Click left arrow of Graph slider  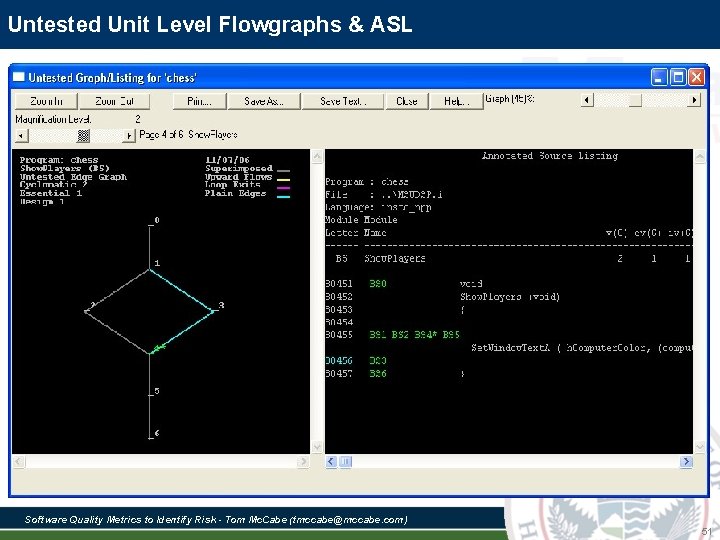(587, 100)
